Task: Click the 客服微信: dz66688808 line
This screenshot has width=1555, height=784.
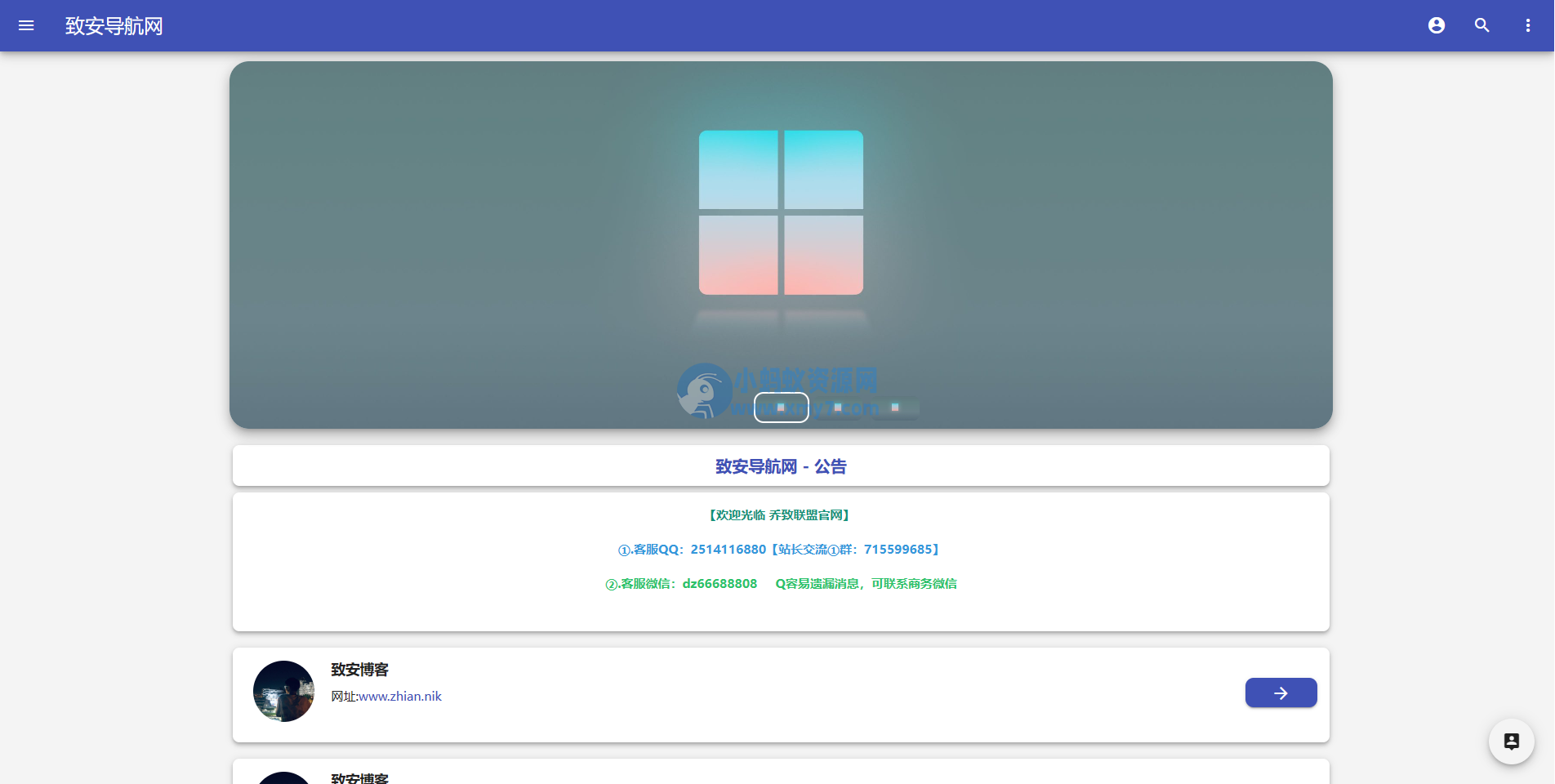Action: click(781, 584)
